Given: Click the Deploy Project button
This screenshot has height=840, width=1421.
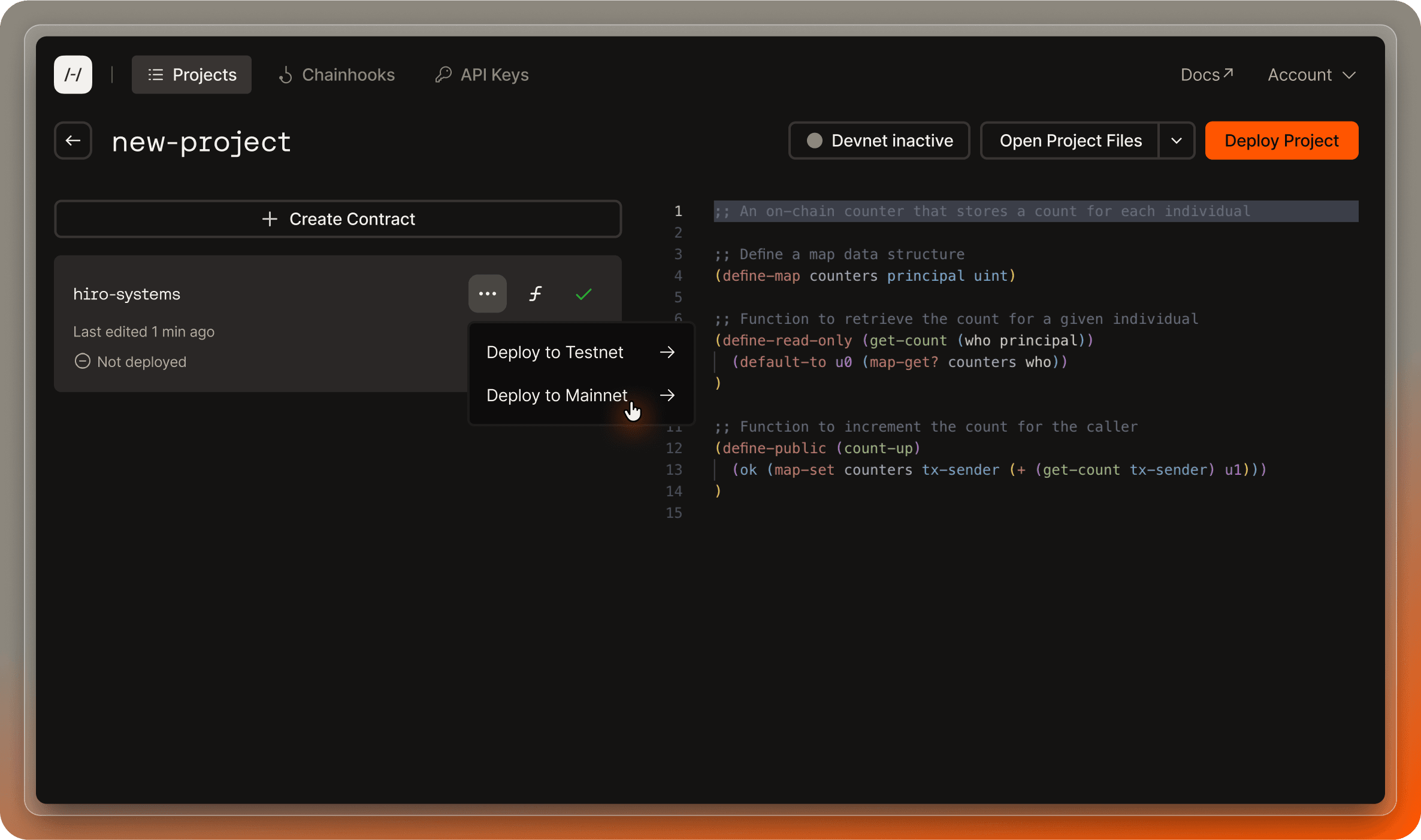Looking at the screenshot, I should [x=1282, y=140].
